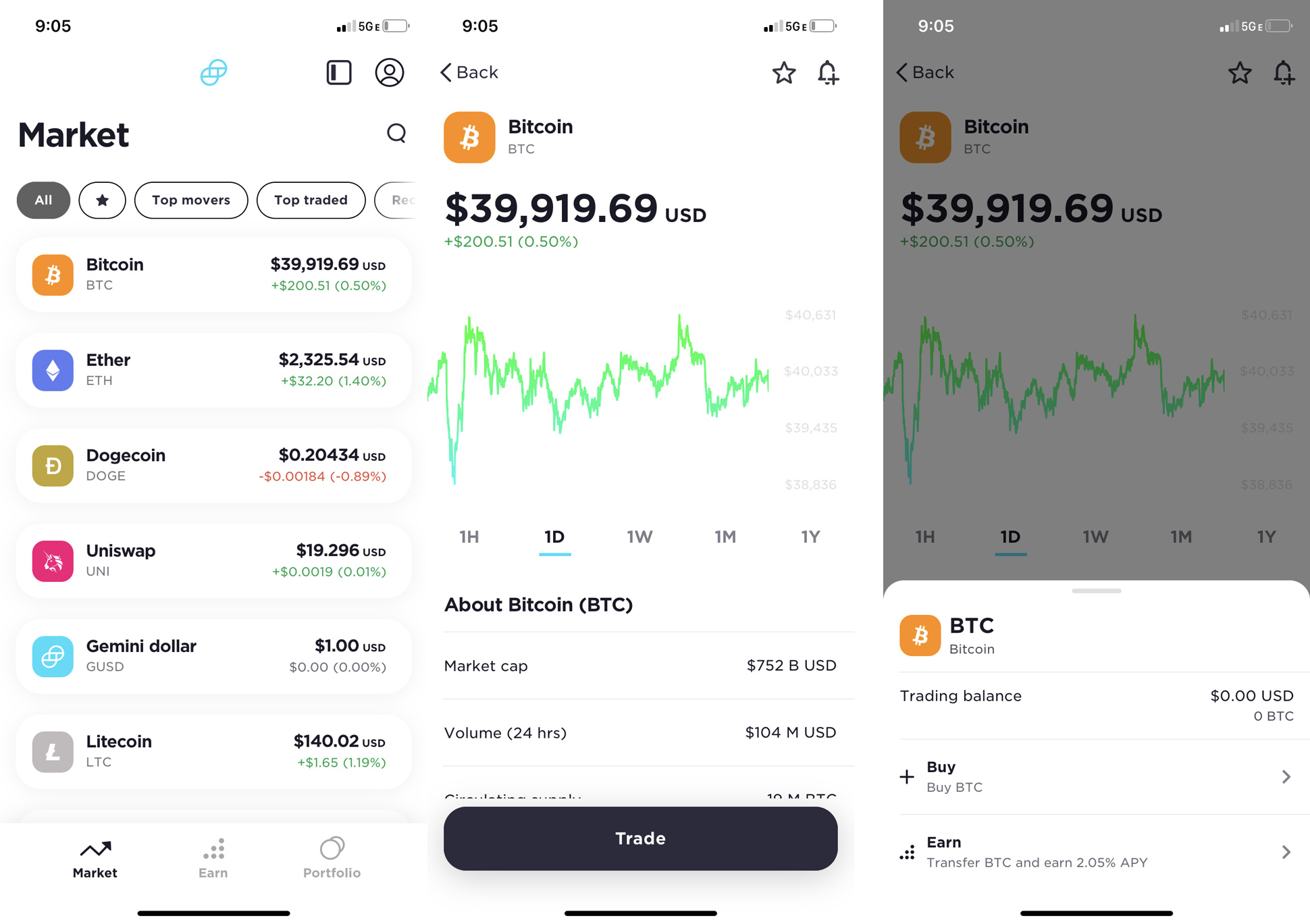Toggle the Top movers filter pill
Screen dimensions: 1310x924
[x=190, y=199]
